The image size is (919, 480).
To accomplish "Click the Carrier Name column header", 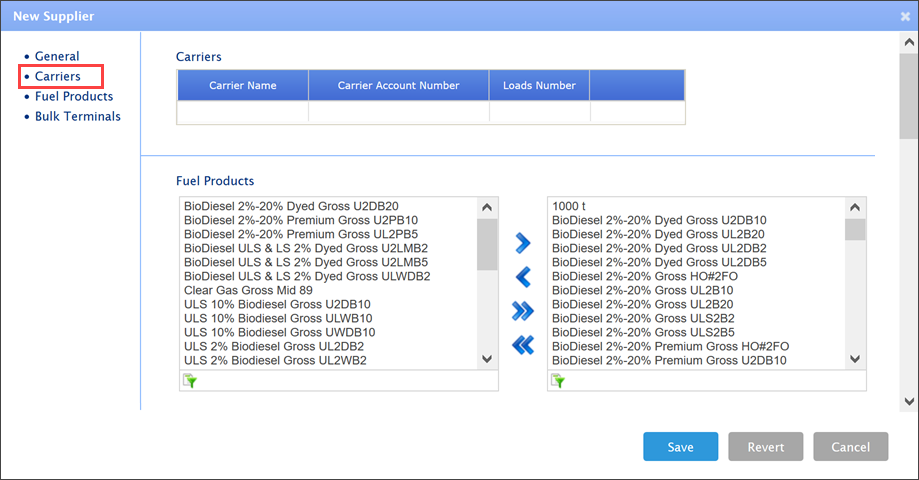I will click(243, 86).
